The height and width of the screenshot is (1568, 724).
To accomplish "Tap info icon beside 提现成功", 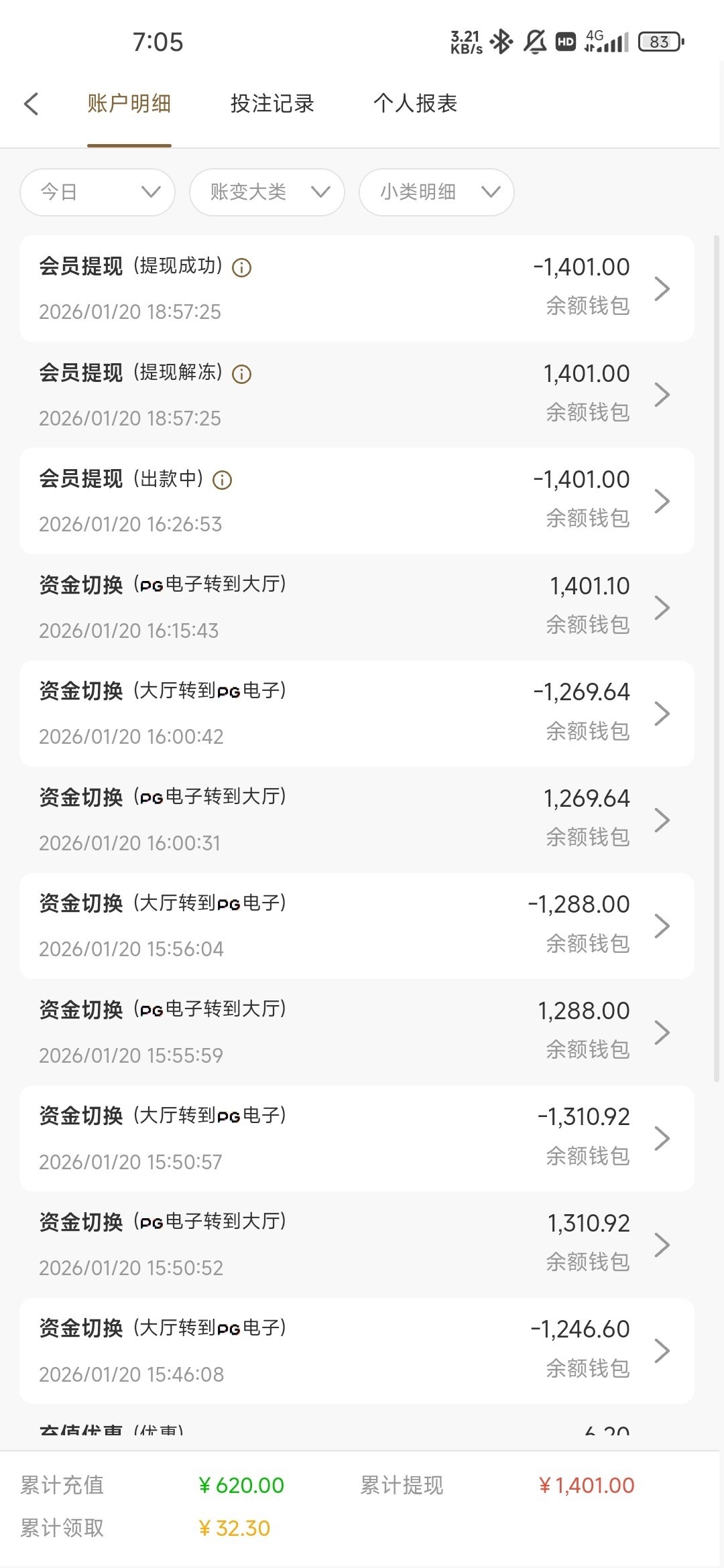I will (x=241, y=268).
